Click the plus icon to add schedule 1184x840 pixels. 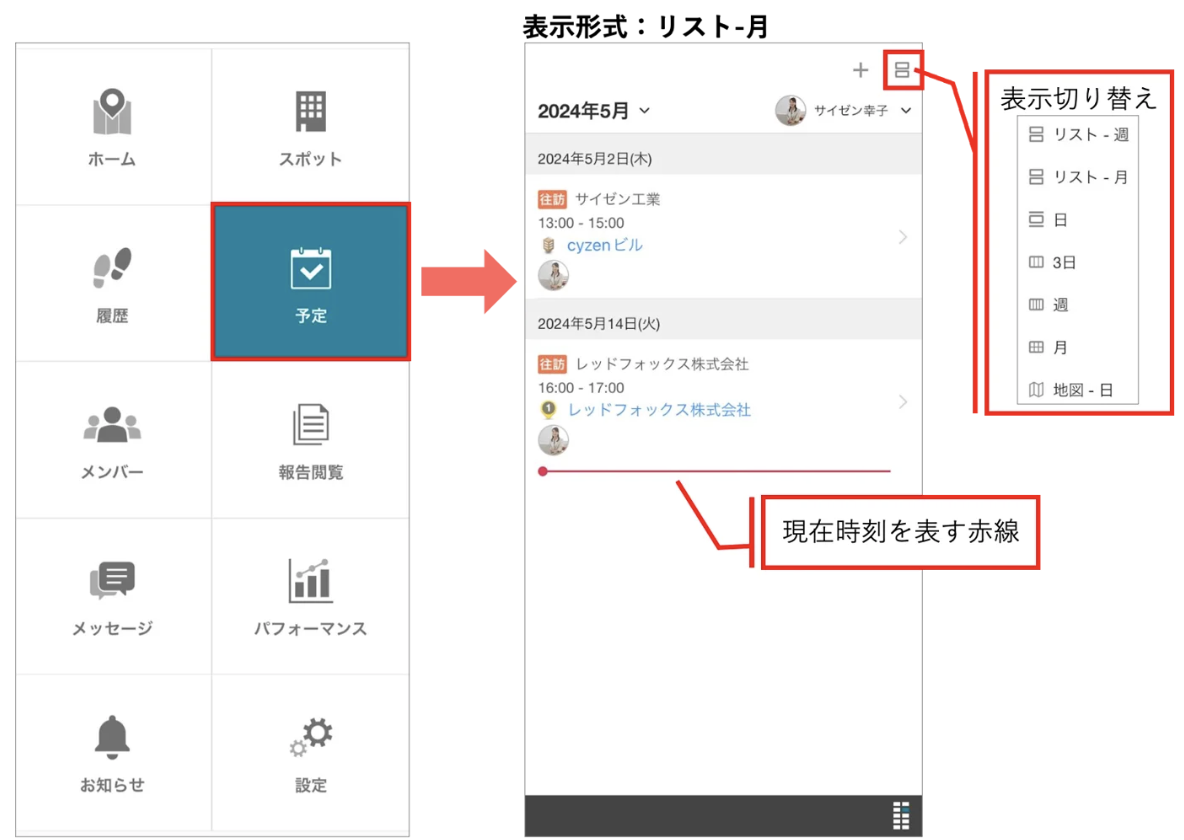click(x=860, y=70)
